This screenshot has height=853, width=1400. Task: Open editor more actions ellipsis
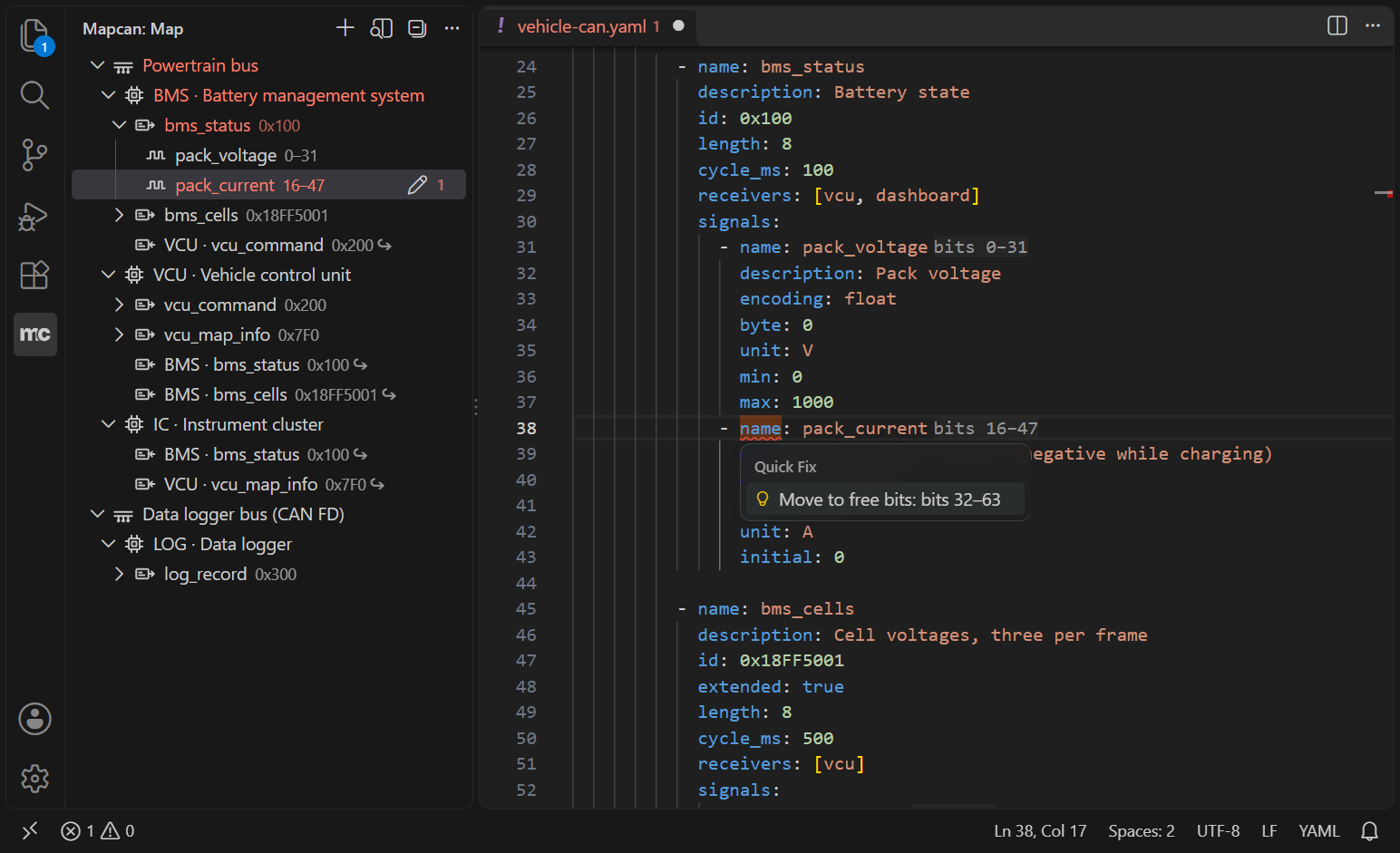point(1373,25)
